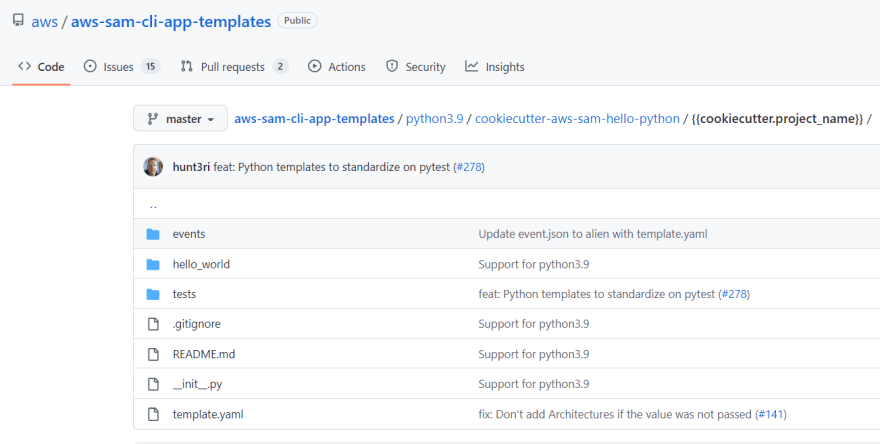Image resolution: width=880 pixels, height=444 pixels.
Task: Click the Issues circle-dot icon
Action: tap(90, 66)
